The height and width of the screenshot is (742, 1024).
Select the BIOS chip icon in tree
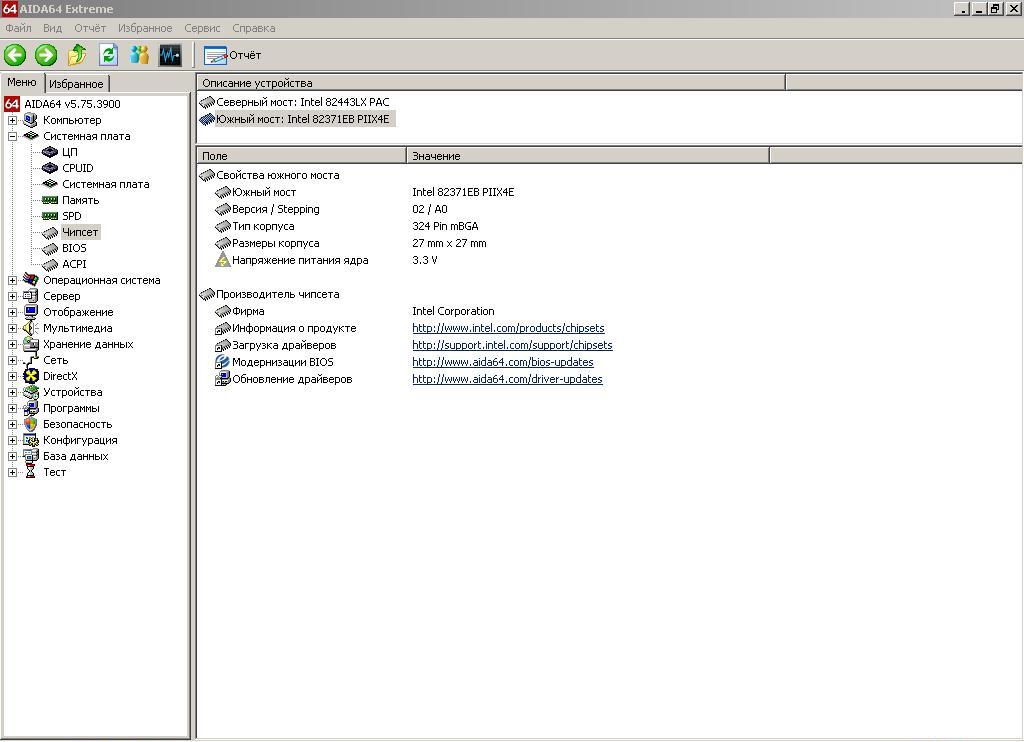tap(50, 248)
